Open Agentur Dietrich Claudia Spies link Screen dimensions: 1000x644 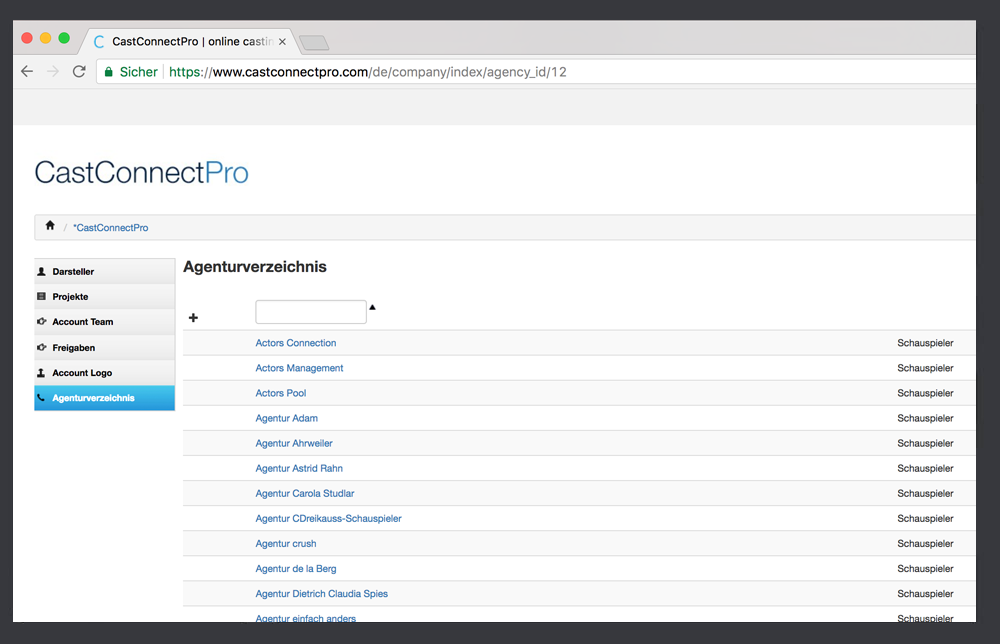tap(321, 594)
